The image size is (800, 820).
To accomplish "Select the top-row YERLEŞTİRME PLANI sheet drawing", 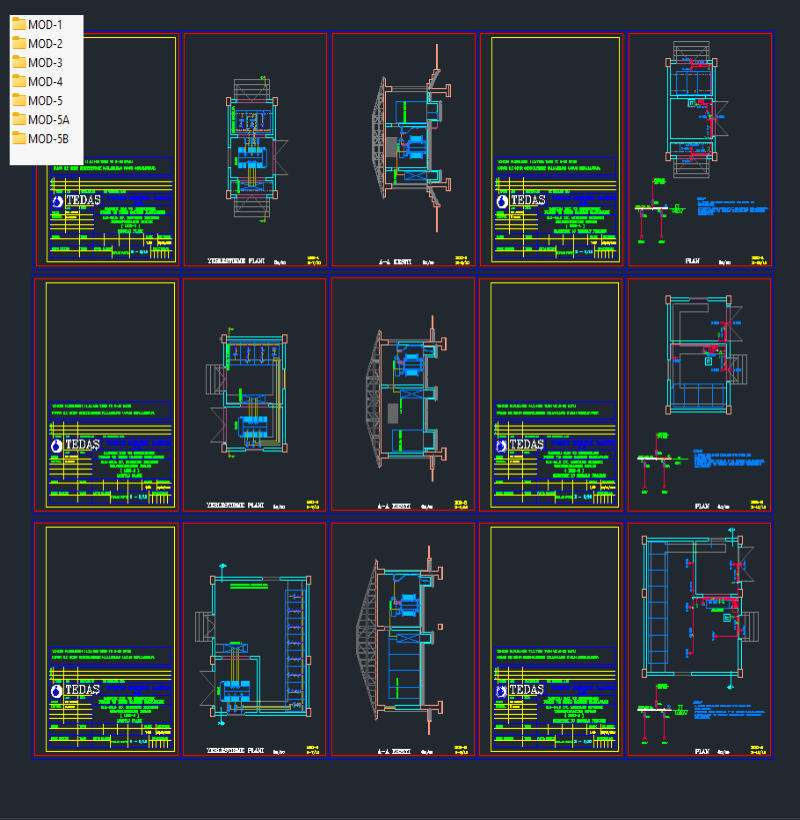I will click(255, 145).
